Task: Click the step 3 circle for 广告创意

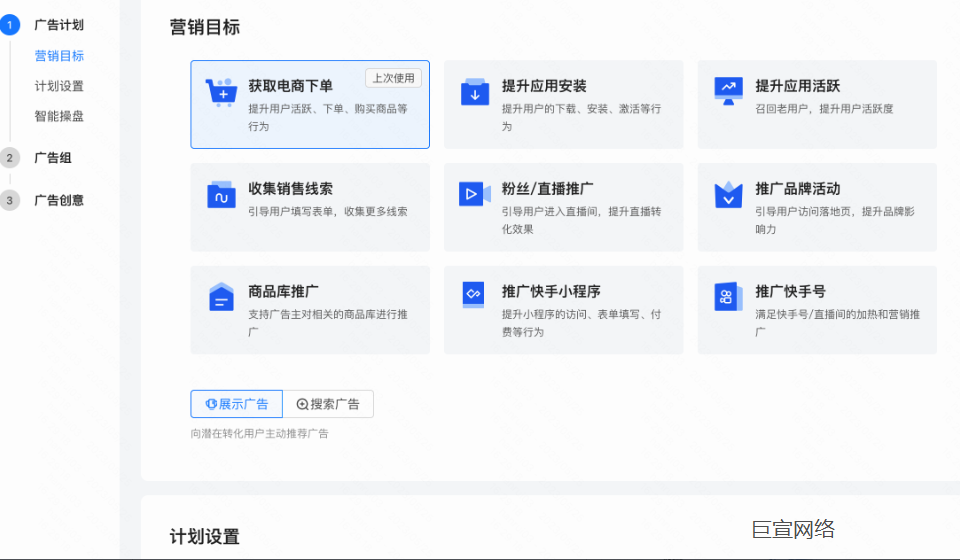Action: [x=9, y=200]
